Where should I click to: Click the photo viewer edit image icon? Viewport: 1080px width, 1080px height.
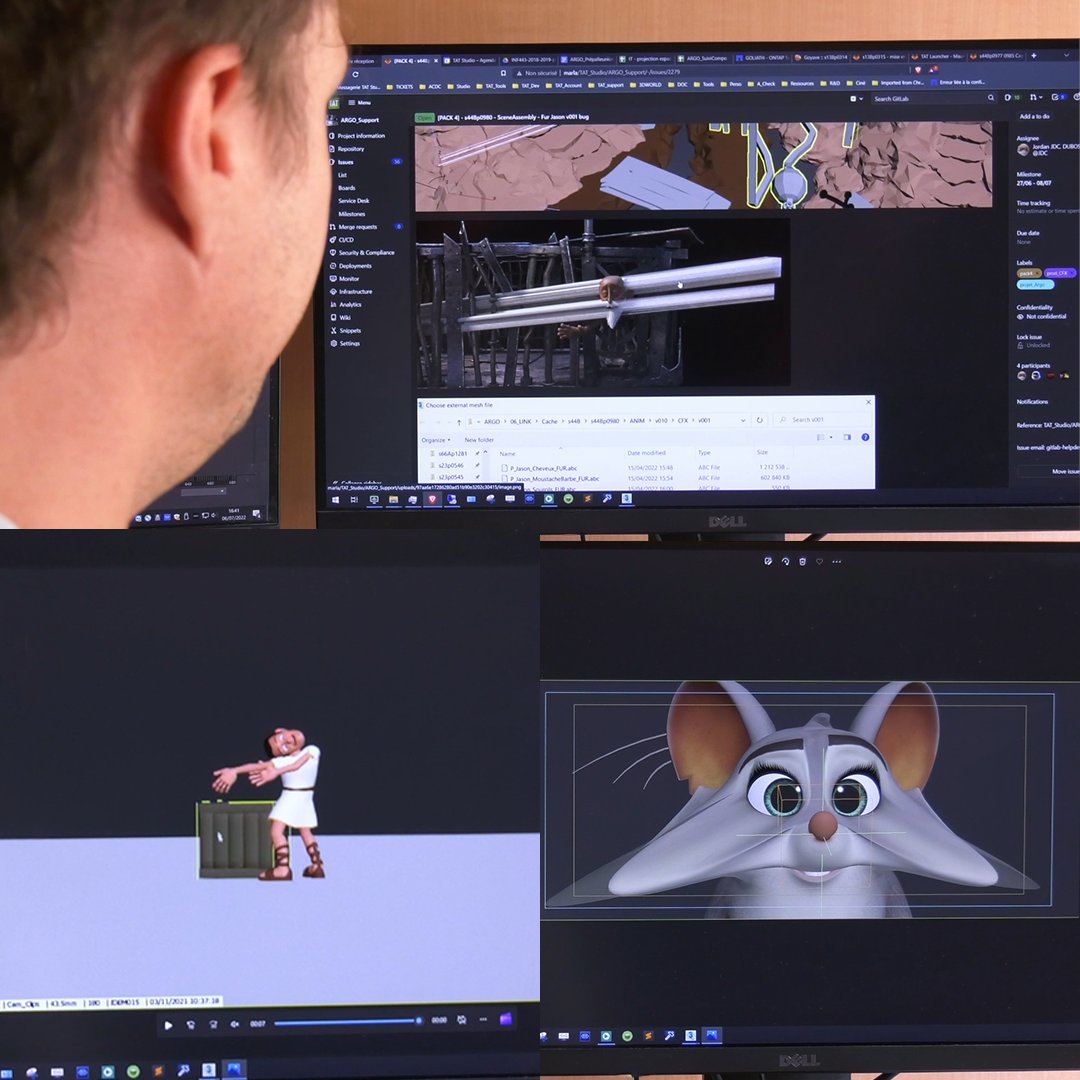768,561
